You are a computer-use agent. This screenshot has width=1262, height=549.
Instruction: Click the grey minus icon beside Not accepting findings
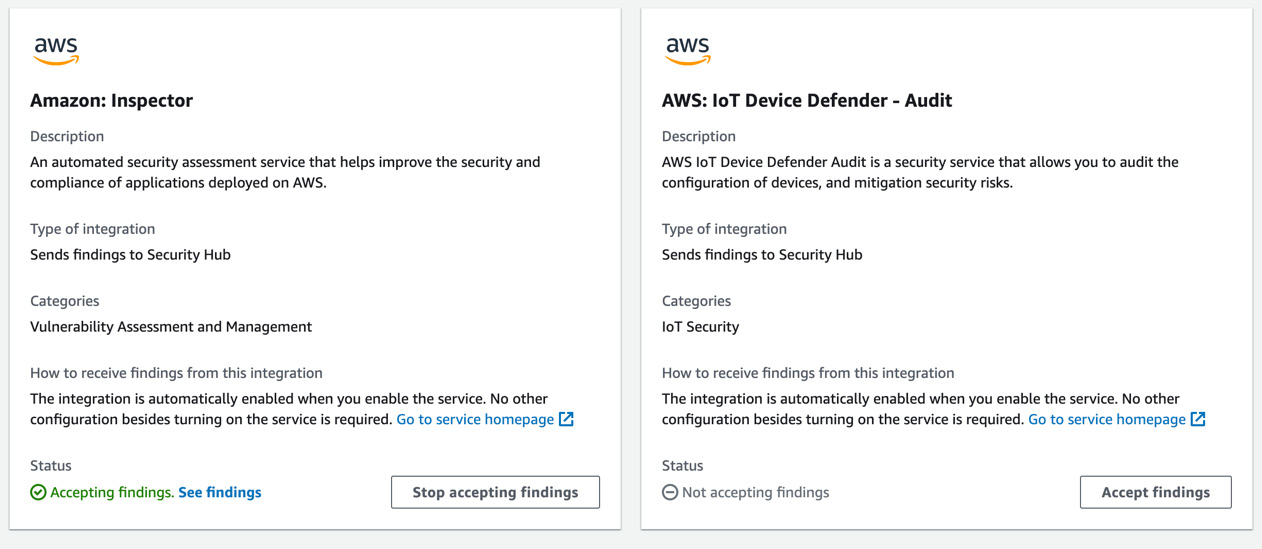670,492
